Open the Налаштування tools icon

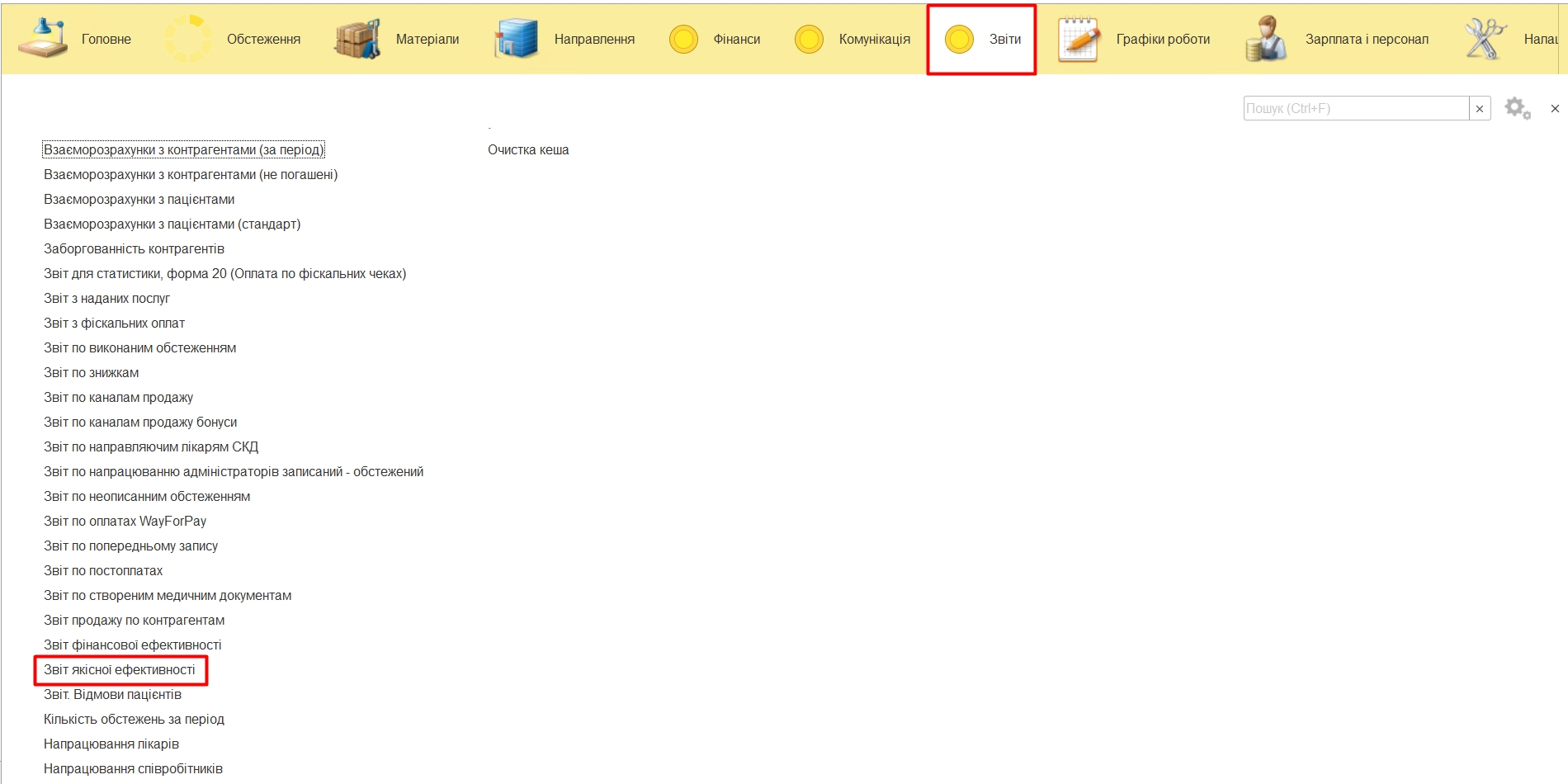1485,39
